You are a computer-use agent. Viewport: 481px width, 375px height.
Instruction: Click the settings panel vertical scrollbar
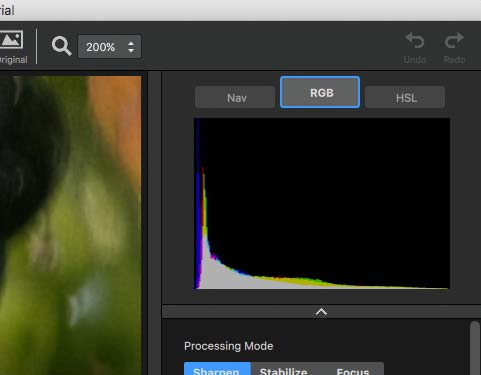(x=475, y=348)
